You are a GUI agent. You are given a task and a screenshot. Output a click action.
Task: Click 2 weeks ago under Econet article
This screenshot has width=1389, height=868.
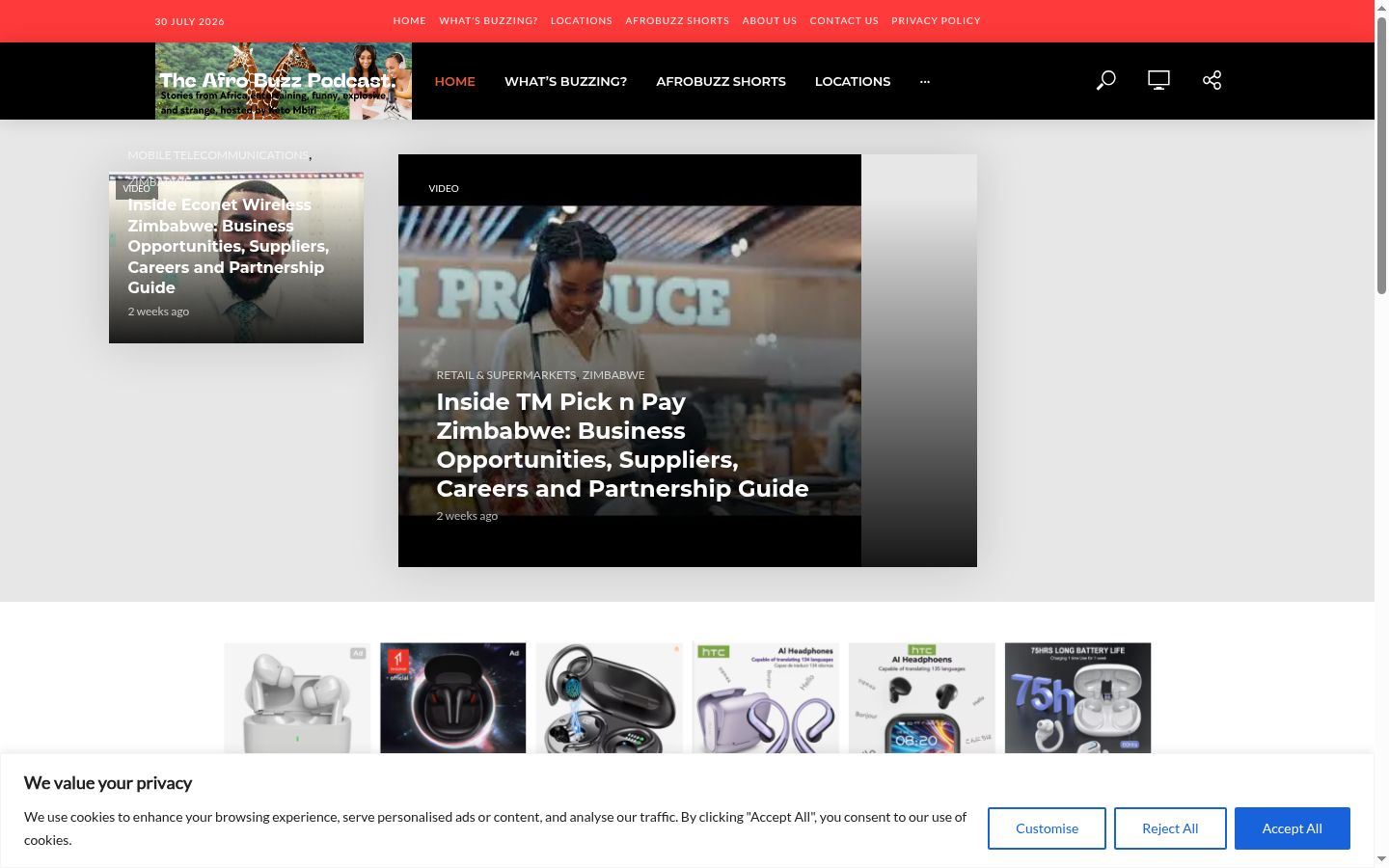click(158, 312)
